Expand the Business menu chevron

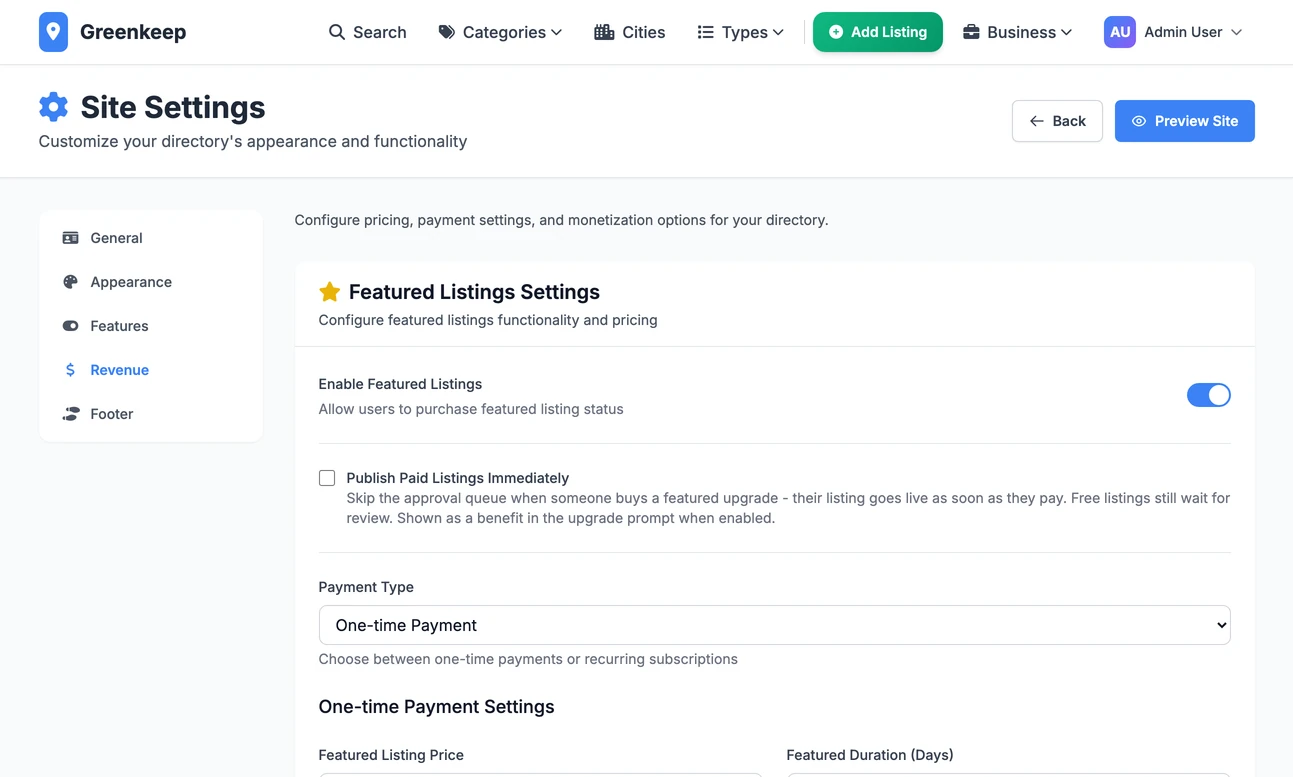click(x=1067, y=33)
